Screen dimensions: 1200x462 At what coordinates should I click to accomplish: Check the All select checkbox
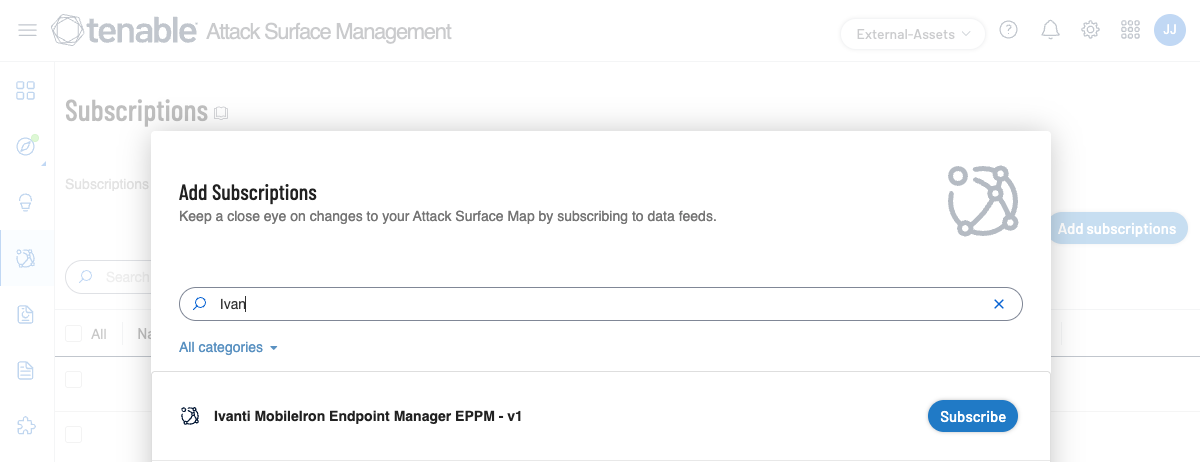73,333
